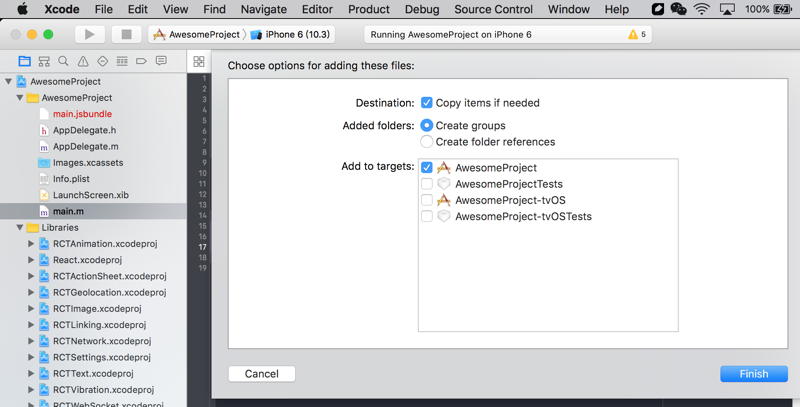800x407 pixels.
Task: Click the yellow warning badge in status bar
Action: point(636,34)
